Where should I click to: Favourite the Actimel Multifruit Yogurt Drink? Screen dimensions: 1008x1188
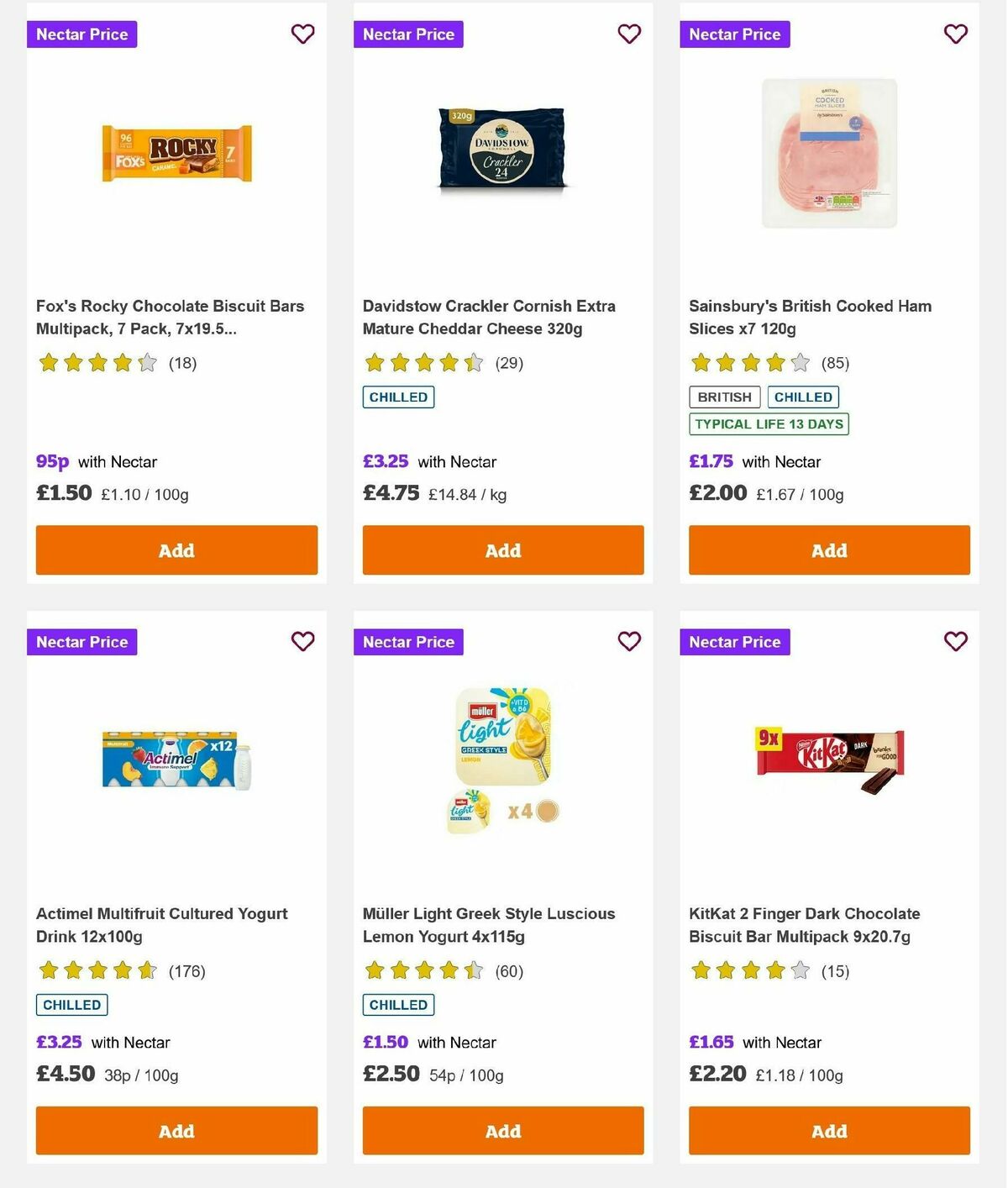tap(302, 641)
